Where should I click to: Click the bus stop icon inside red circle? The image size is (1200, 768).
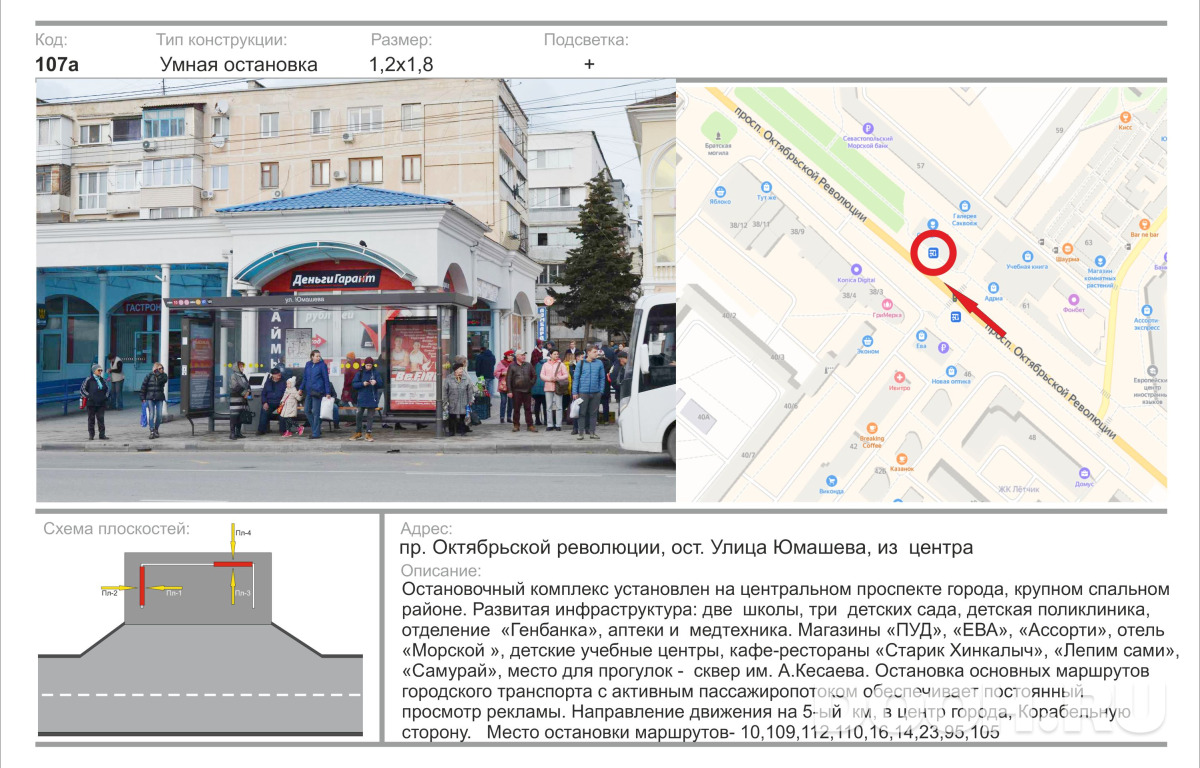(x=932, y=253)
